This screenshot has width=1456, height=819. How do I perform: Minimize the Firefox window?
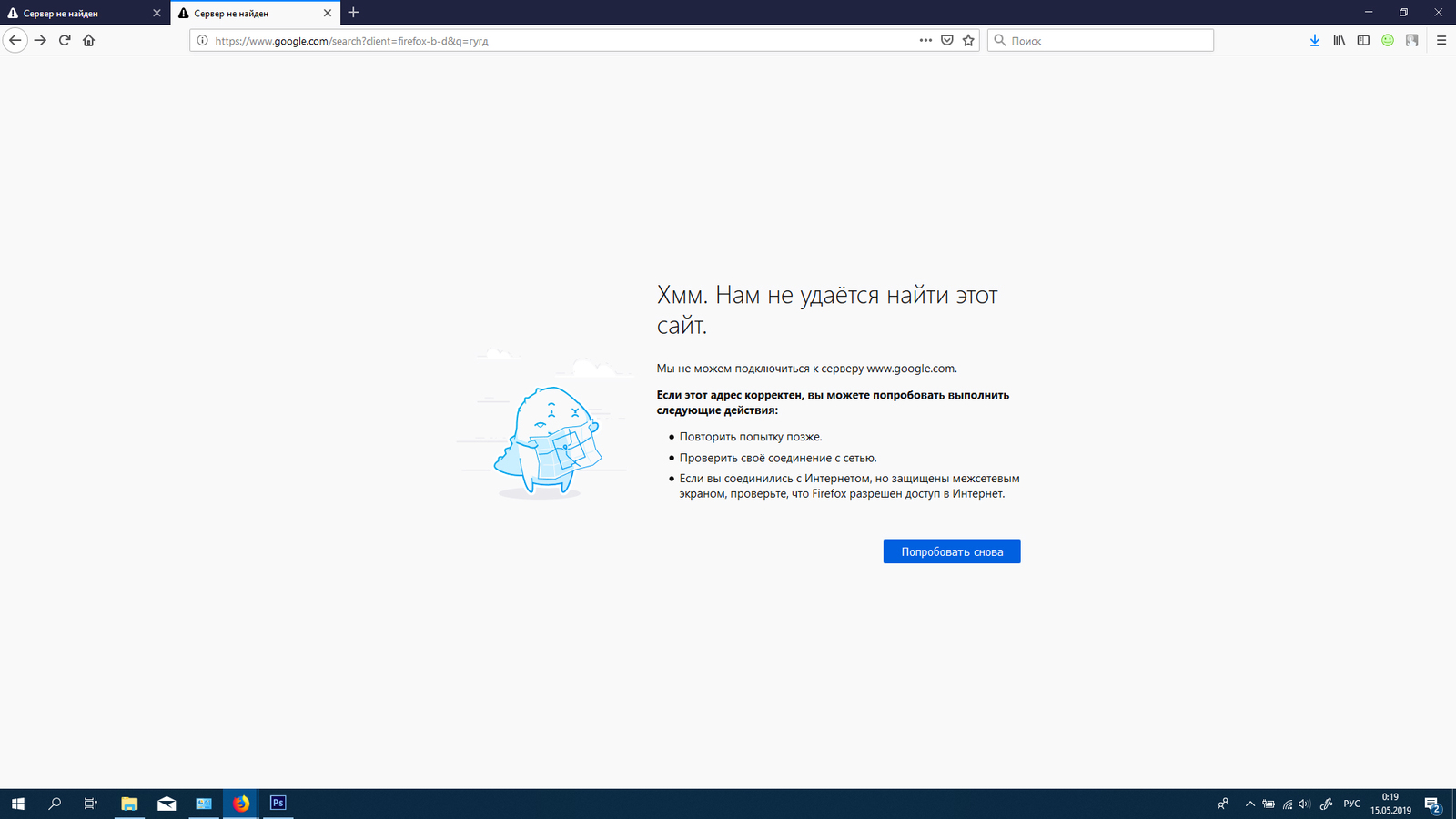tap(1369, 12)
